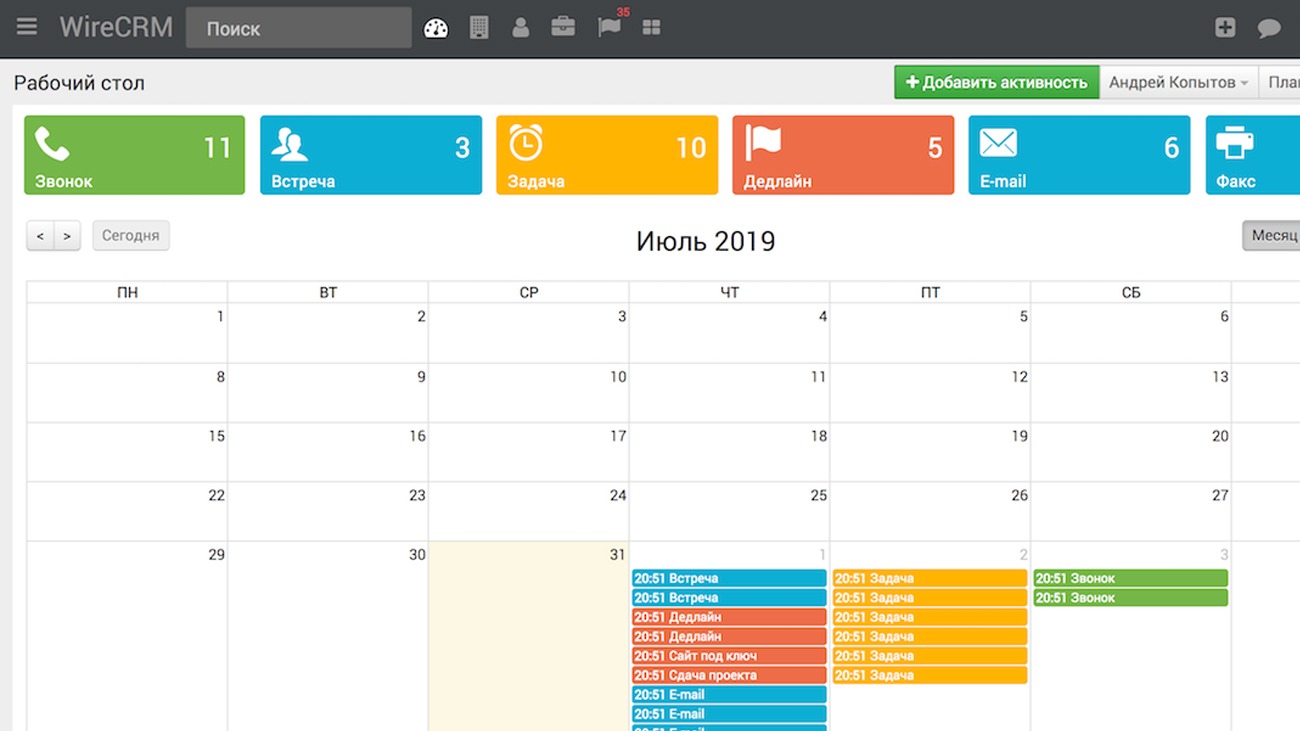This screenshot has height=731, width=1300.
Task: Select the orange Дедлайн tile
Action: pos(843,155)
